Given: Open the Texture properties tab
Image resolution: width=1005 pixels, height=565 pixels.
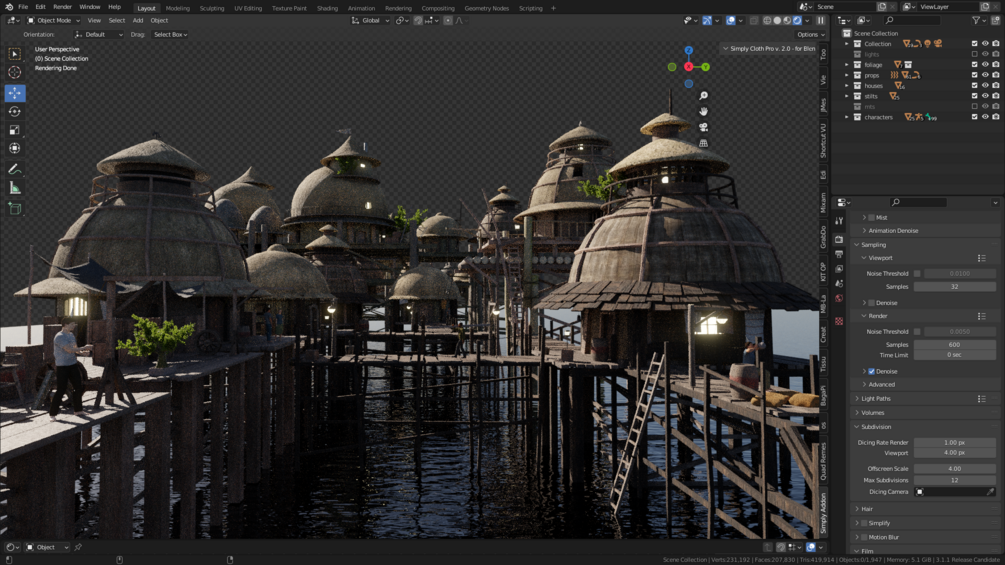Looking at the screenshot, I should 839,321.
